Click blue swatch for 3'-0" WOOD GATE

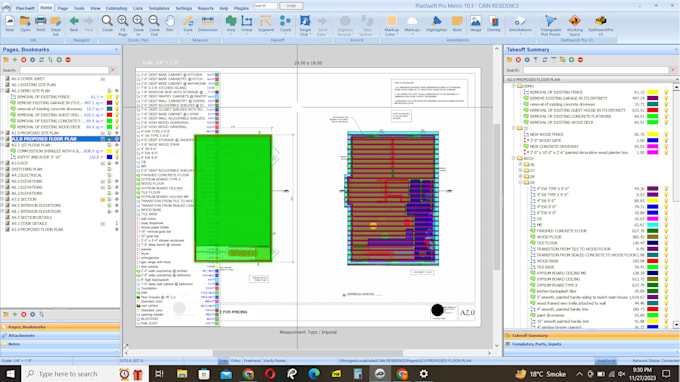click(653, 141)
